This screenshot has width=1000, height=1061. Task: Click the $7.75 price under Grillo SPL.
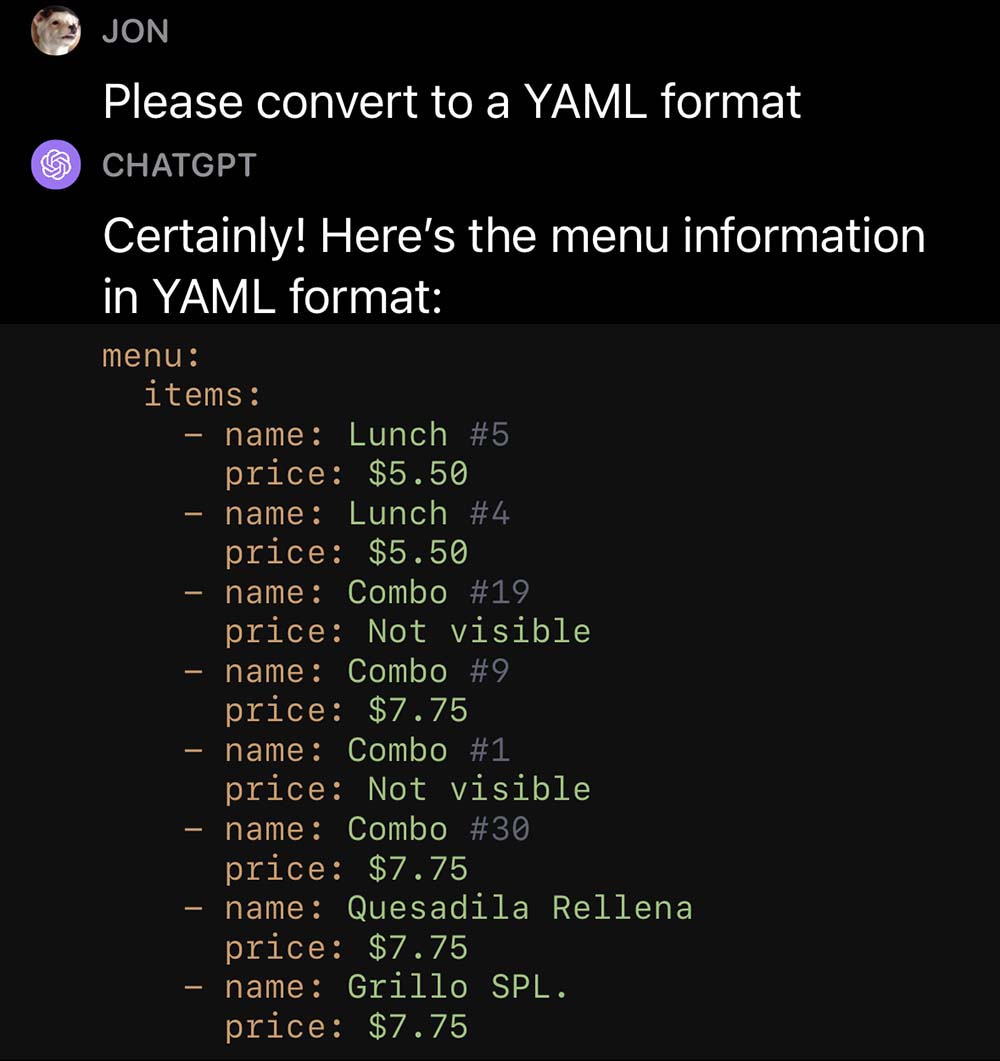tap(418, 1027)
